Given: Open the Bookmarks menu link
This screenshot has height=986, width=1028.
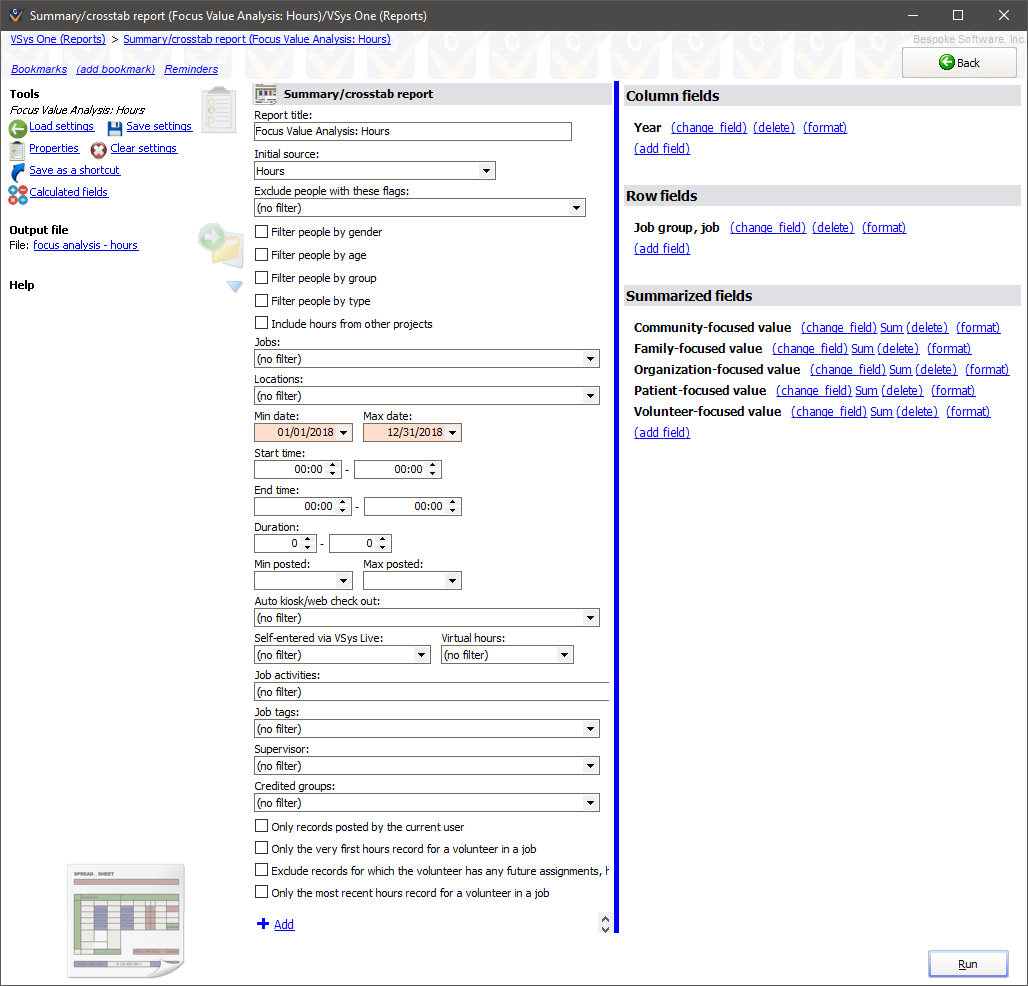Looking at the screenshot, I should [39, 70].
